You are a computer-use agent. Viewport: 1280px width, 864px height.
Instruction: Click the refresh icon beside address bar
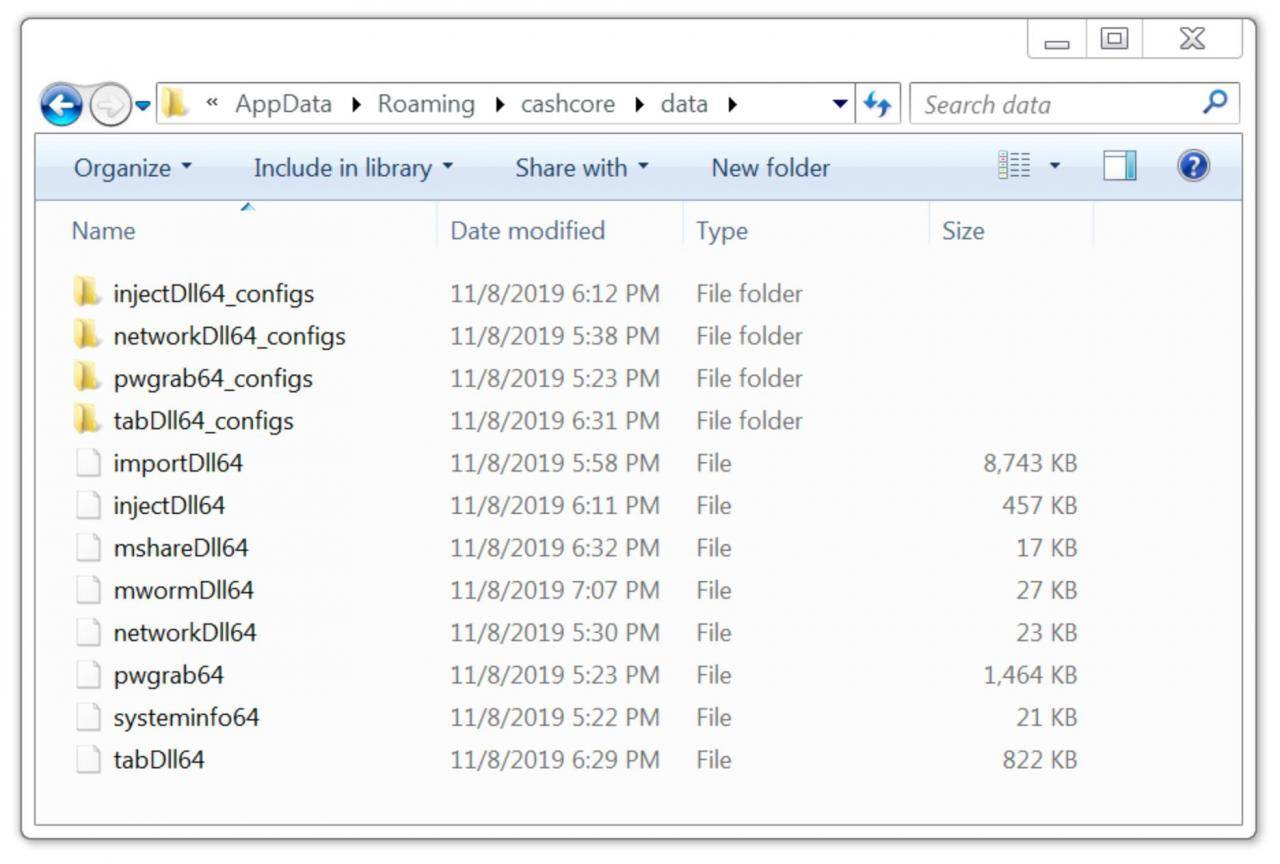click(x=877, y=104)
